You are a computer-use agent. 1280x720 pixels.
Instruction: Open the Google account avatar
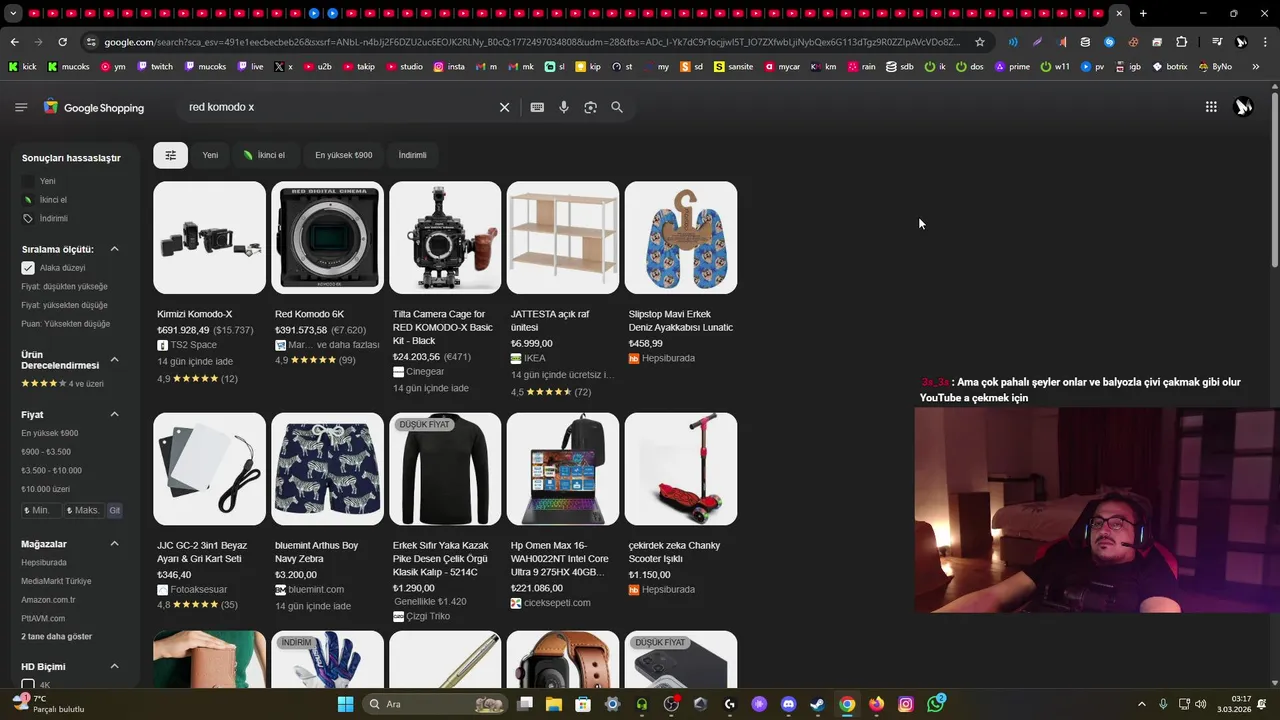pos(1243,107)
